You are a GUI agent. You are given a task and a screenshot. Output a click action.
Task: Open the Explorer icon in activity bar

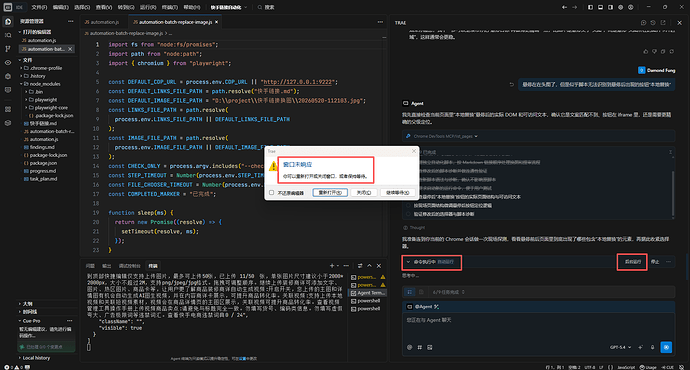8,22
